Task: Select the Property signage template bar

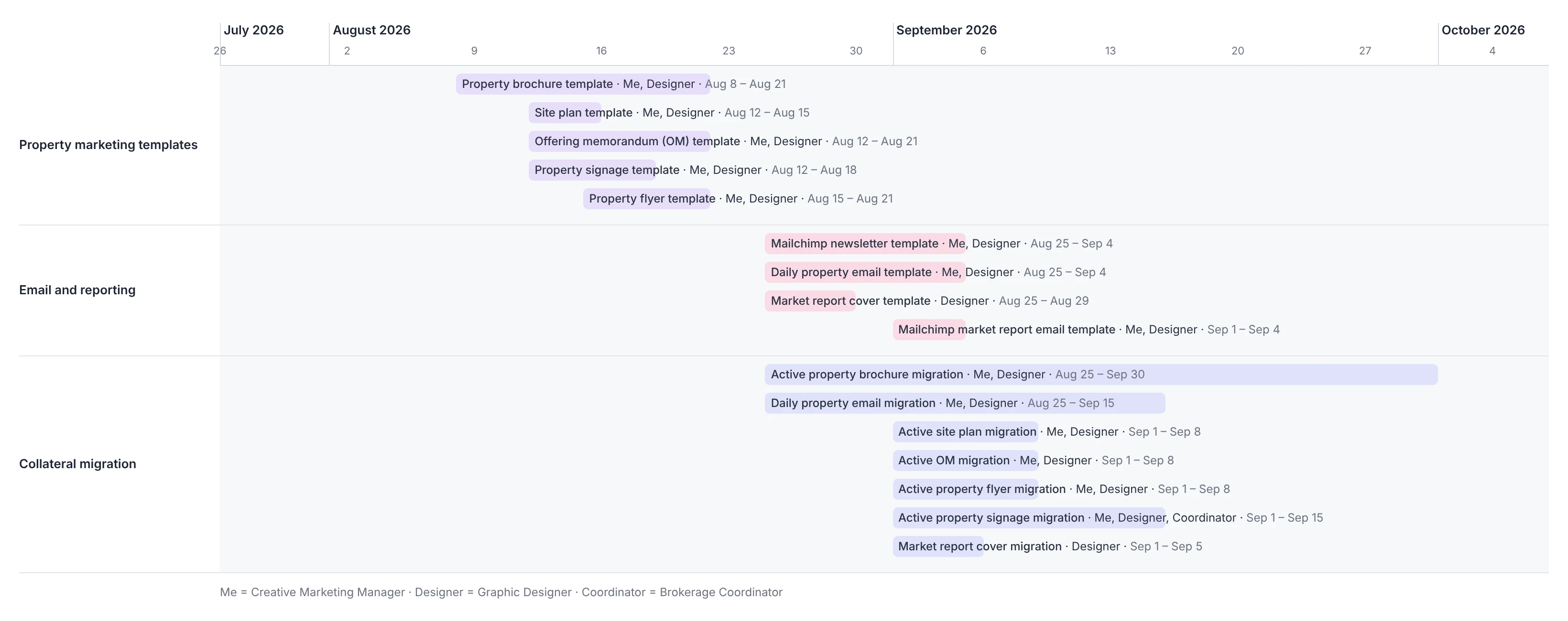Action: tap(592, 170)
